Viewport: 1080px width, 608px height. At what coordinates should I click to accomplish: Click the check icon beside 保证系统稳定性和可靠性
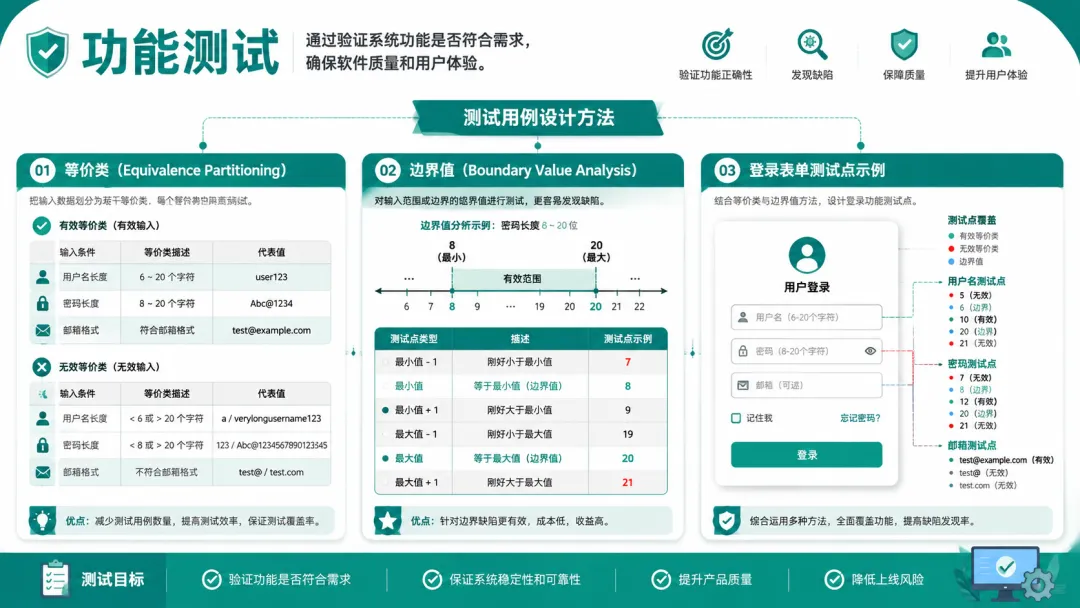432,579
